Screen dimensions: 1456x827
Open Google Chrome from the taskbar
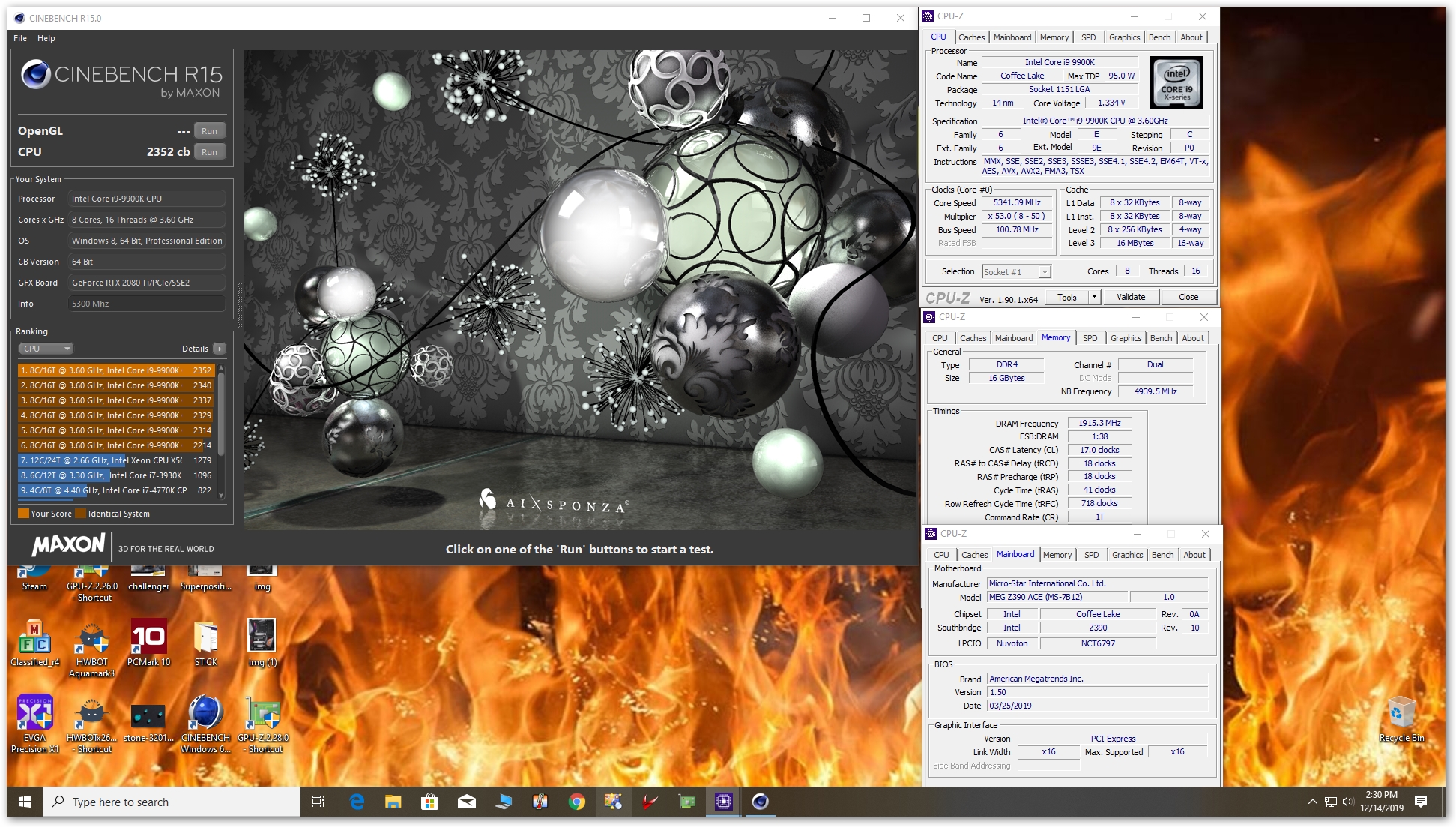pyautogui.click(x=576, y=802)
